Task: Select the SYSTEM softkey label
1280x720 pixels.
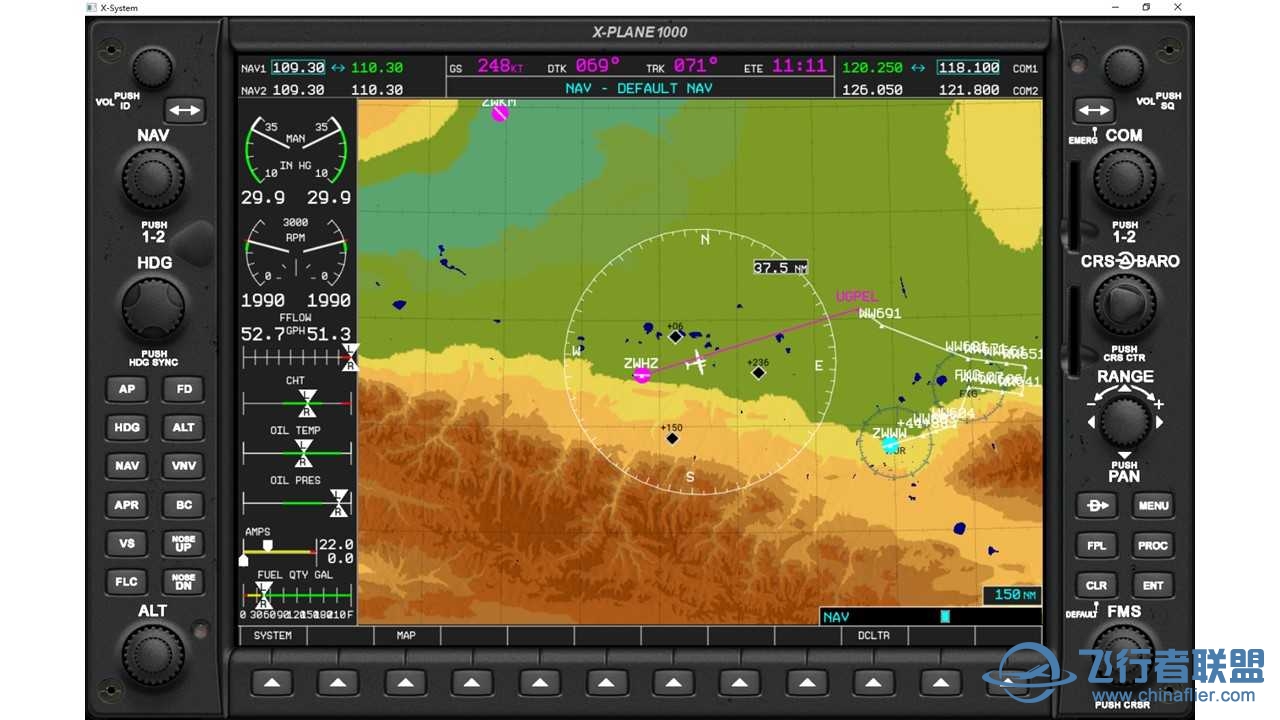Action: click(x=272, y=635)
